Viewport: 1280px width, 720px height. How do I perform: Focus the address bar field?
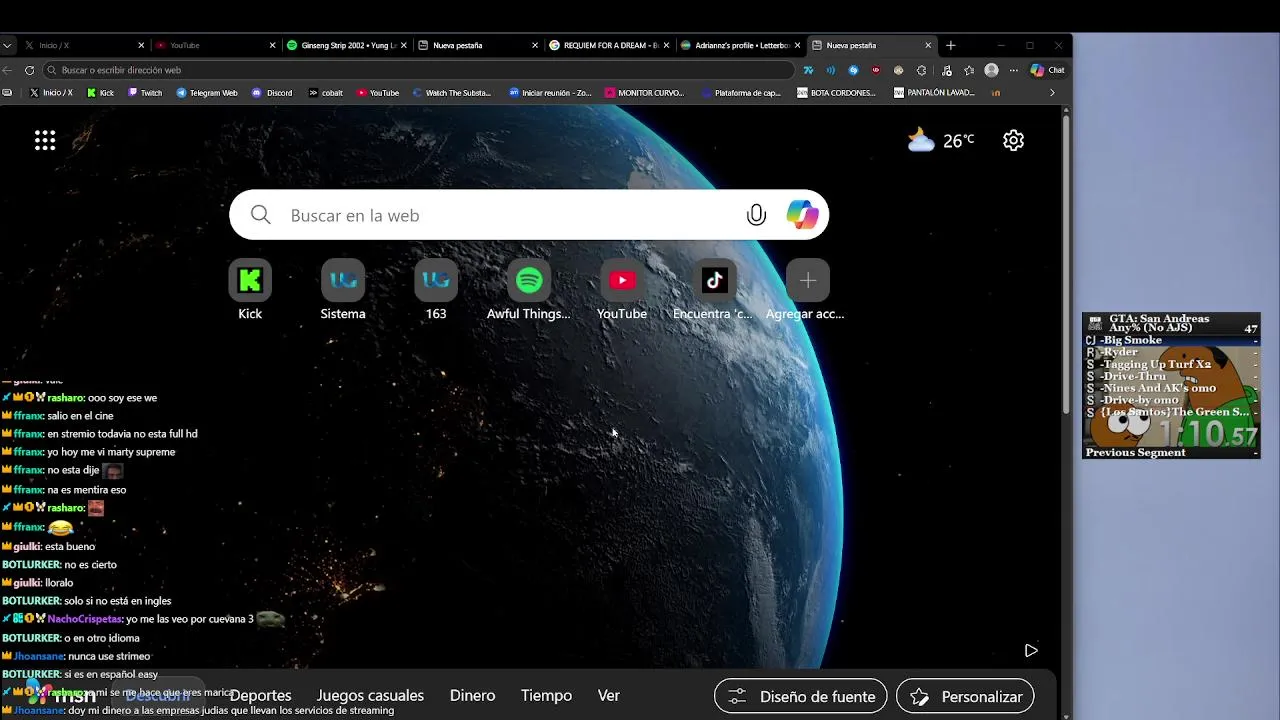[420, 70]
